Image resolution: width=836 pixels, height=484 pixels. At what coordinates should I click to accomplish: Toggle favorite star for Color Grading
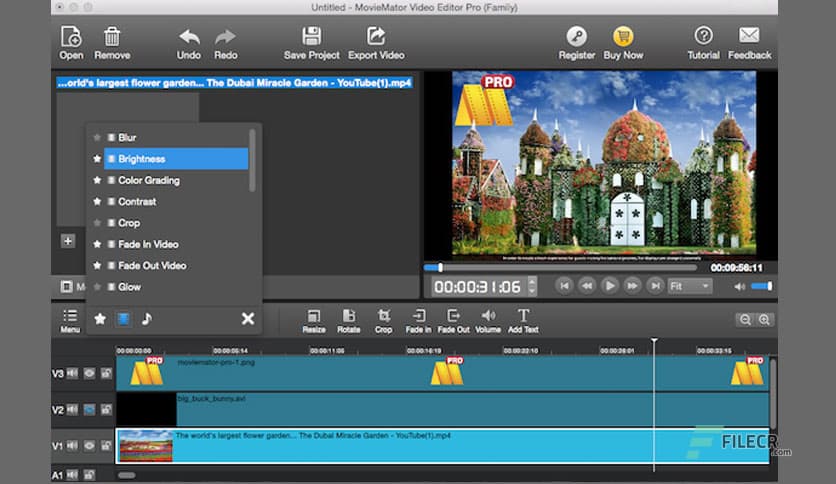tap(97, 180)
